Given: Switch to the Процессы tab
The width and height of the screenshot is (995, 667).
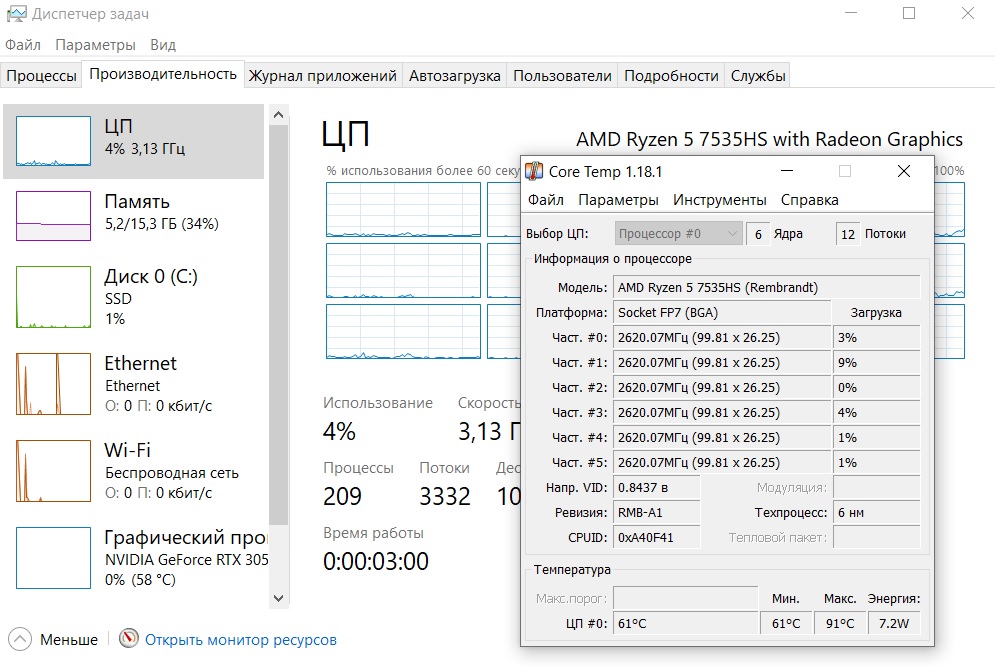Looking at the screenshot, I should point(41,76).
